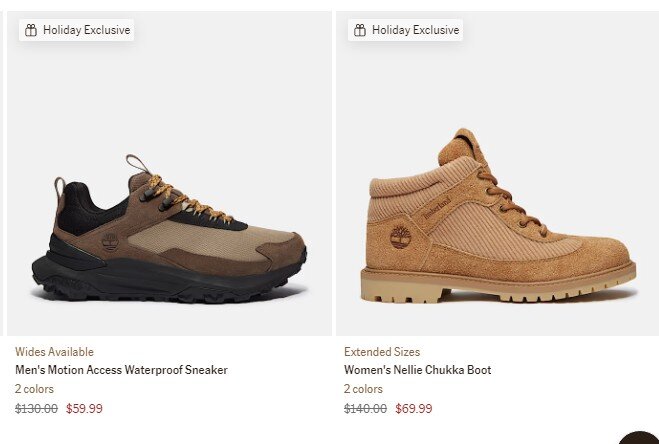659x444 pixels.
Task: Click the tree logo on the sneaker
Action: click(x=109, y=242)
